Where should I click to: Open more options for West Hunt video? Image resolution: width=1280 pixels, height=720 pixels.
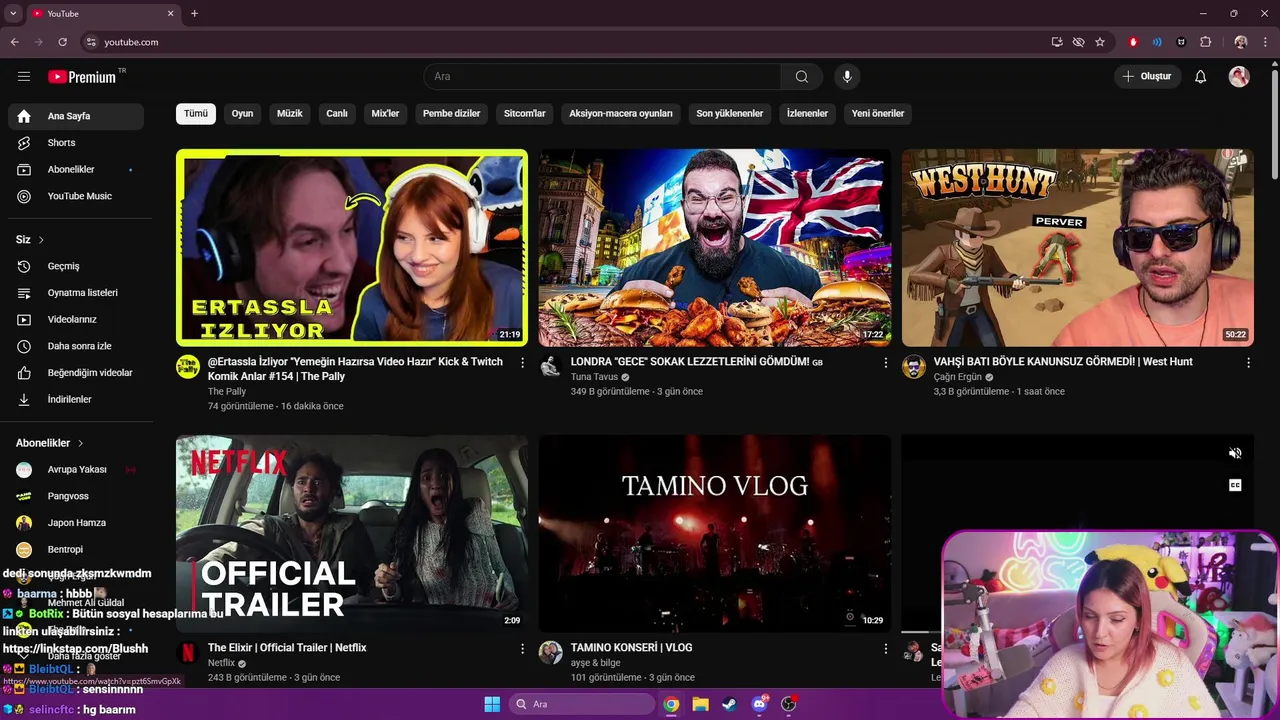(1248, 363)
